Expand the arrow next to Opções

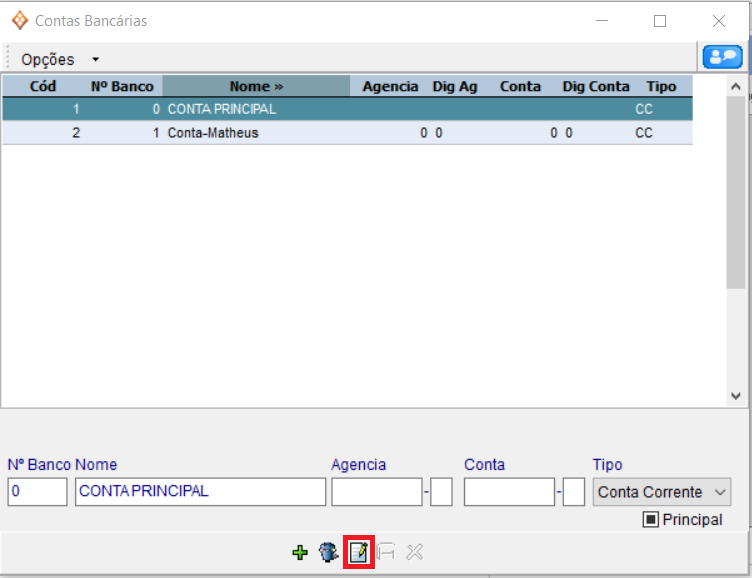(x=95, y=60)
